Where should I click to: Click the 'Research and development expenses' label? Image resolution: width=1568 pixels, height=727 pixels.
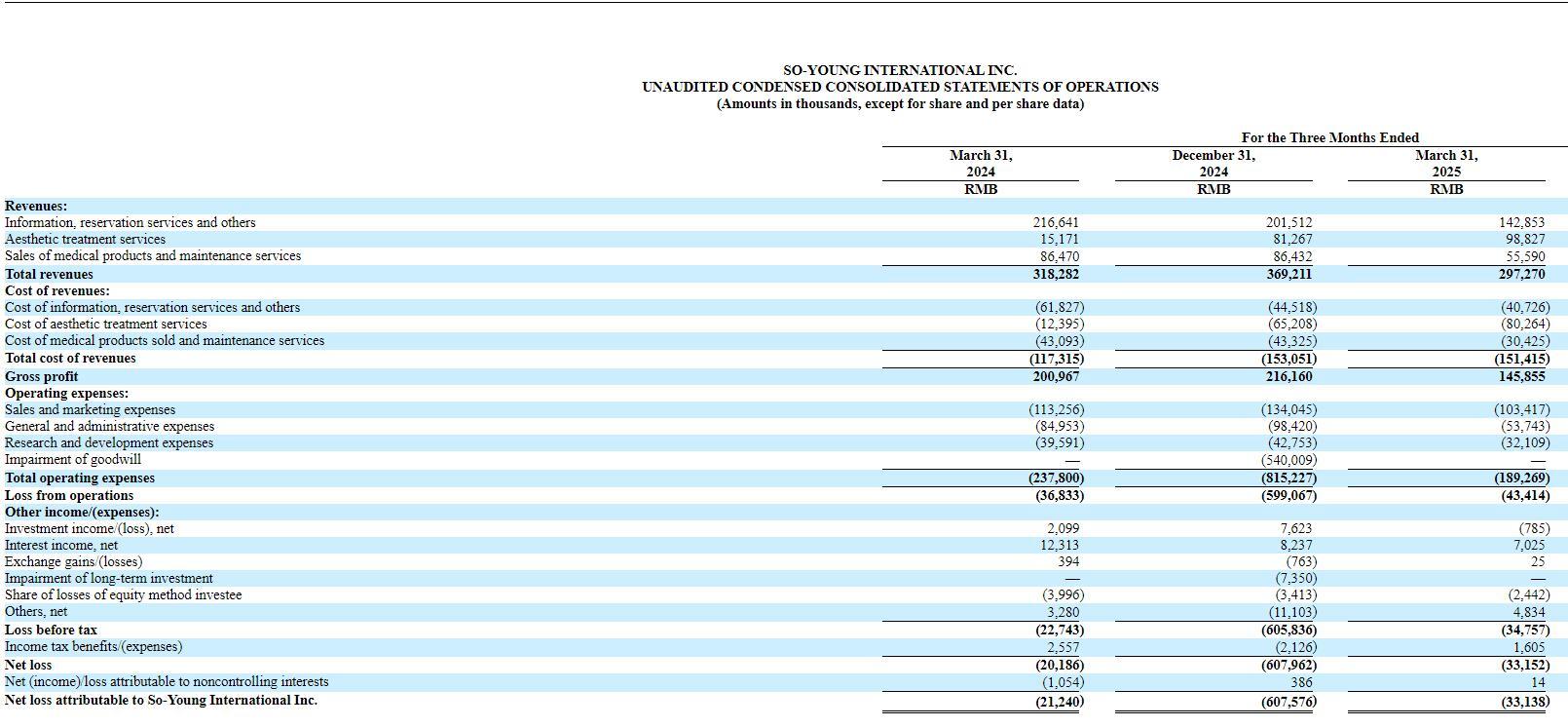pos(109,443)
